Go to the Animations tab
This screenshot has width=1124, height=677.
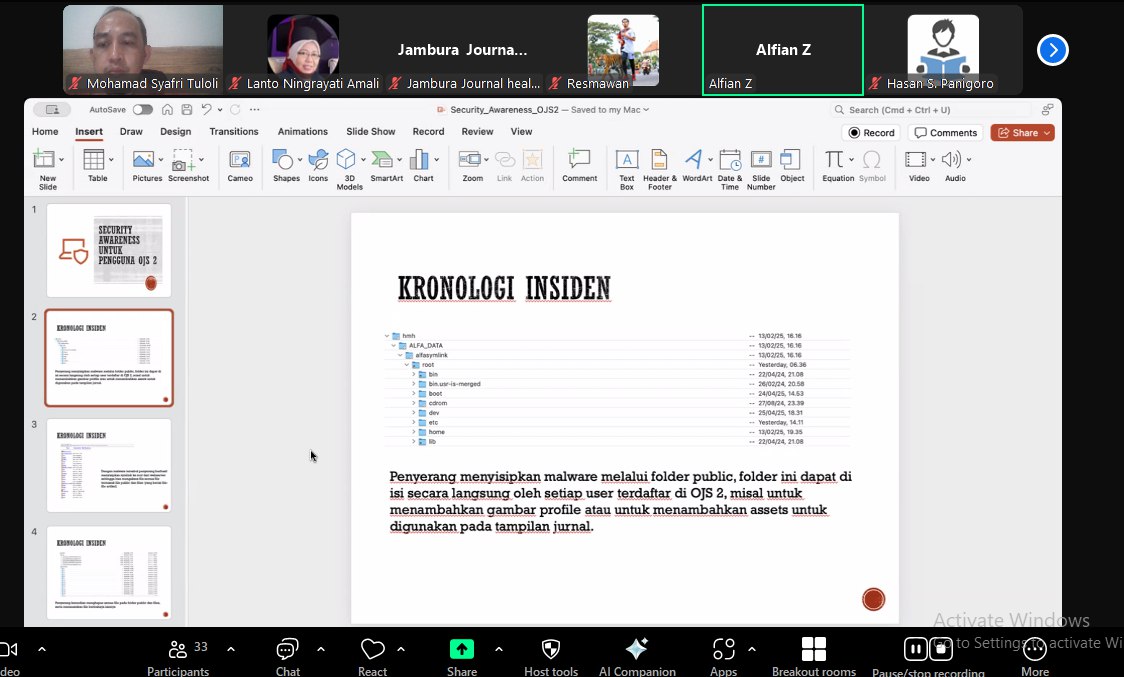tap(303, 131)
